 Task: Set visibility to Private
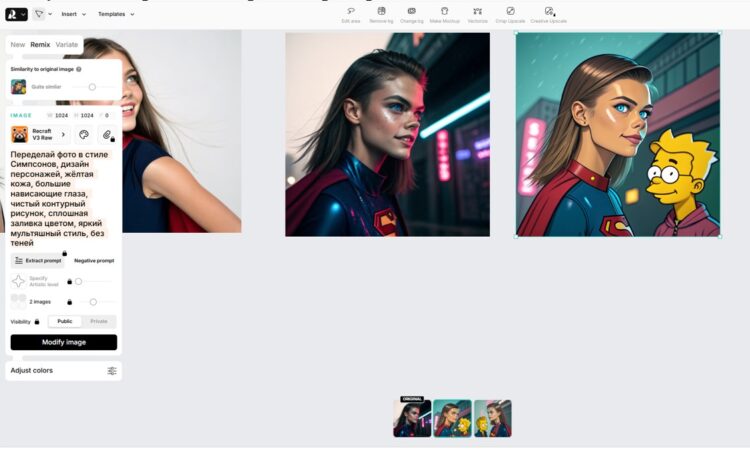pos(99,321)
